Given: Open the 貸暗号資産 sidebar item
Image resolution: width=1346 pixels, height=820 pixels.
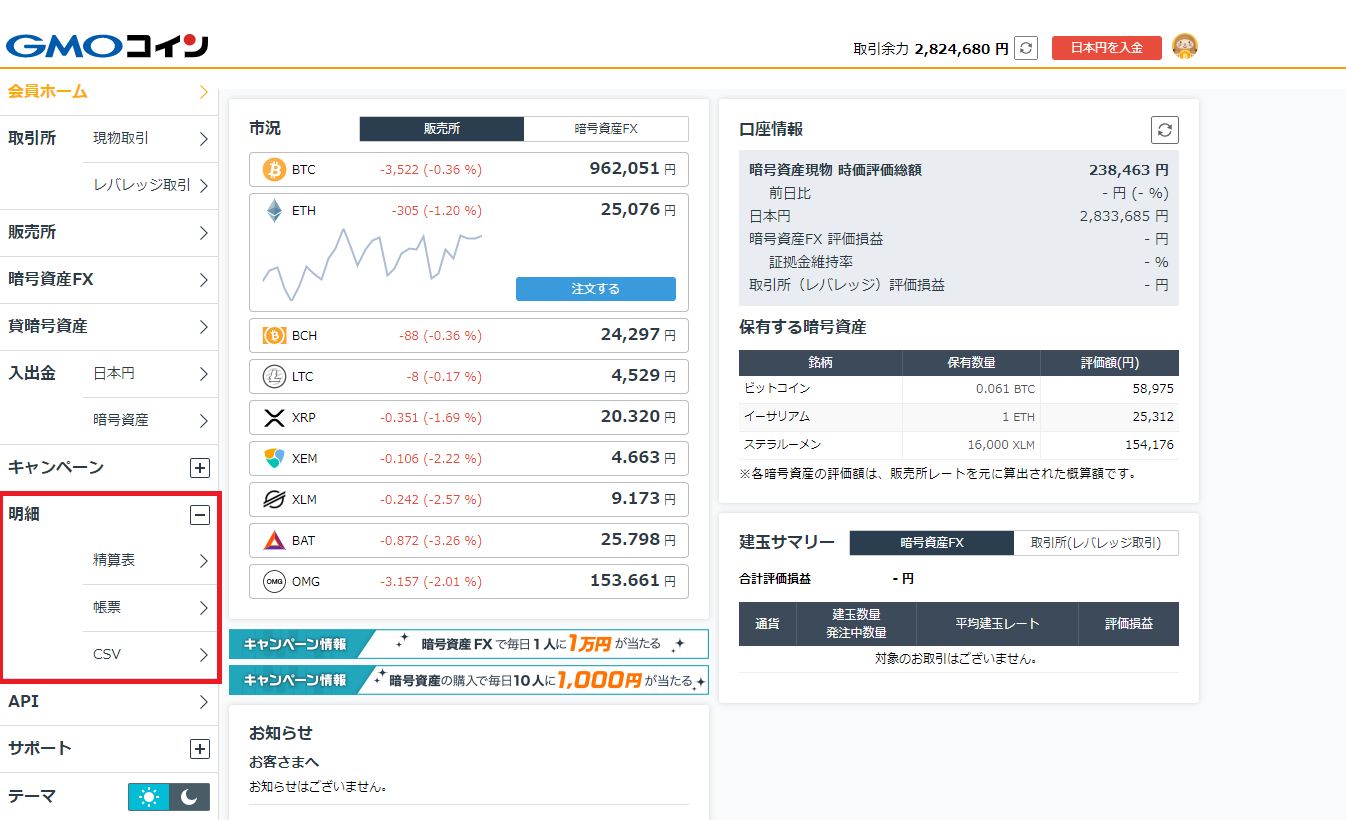Looking at the screenshot, I should pyautogui.click(x=109, y=327).
